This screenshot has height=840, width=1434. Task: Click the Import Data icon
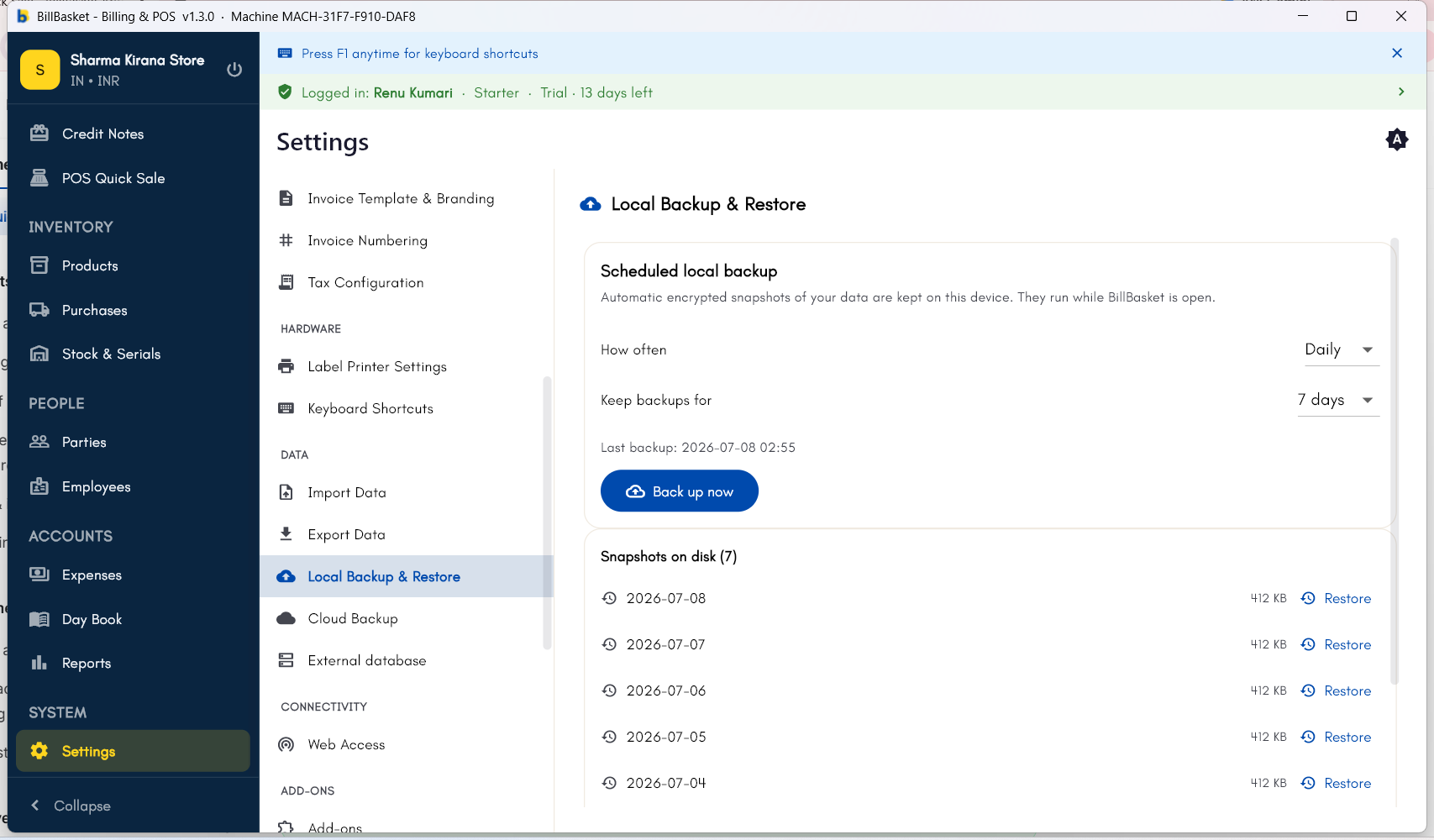286,492
